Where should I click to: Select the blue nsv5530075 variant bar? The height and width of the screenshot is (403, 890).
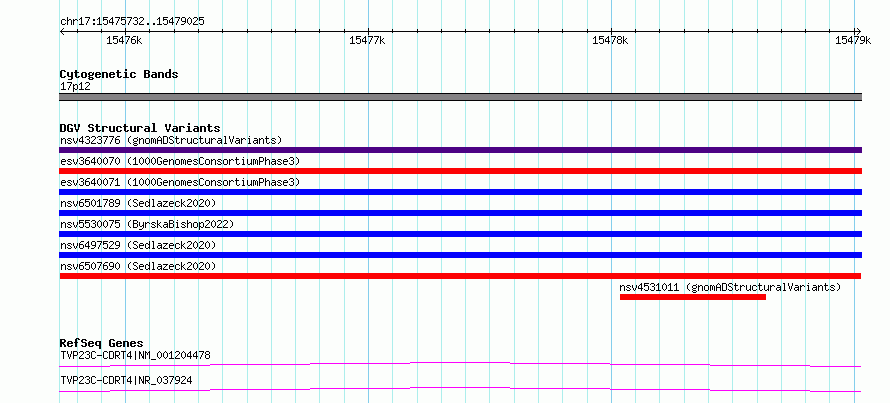click(460, 234)
